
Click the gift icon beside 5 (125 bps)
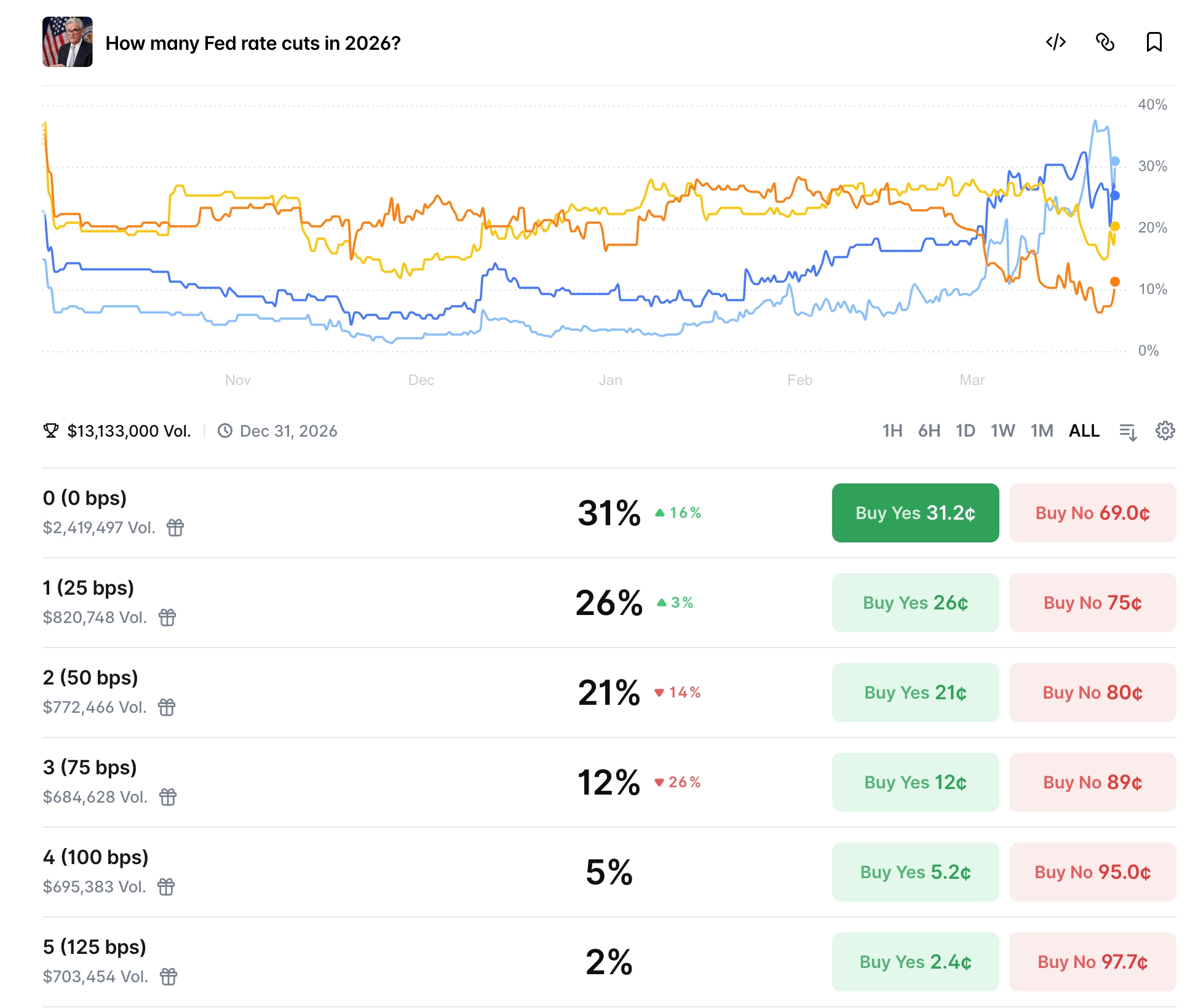(168, 977)
